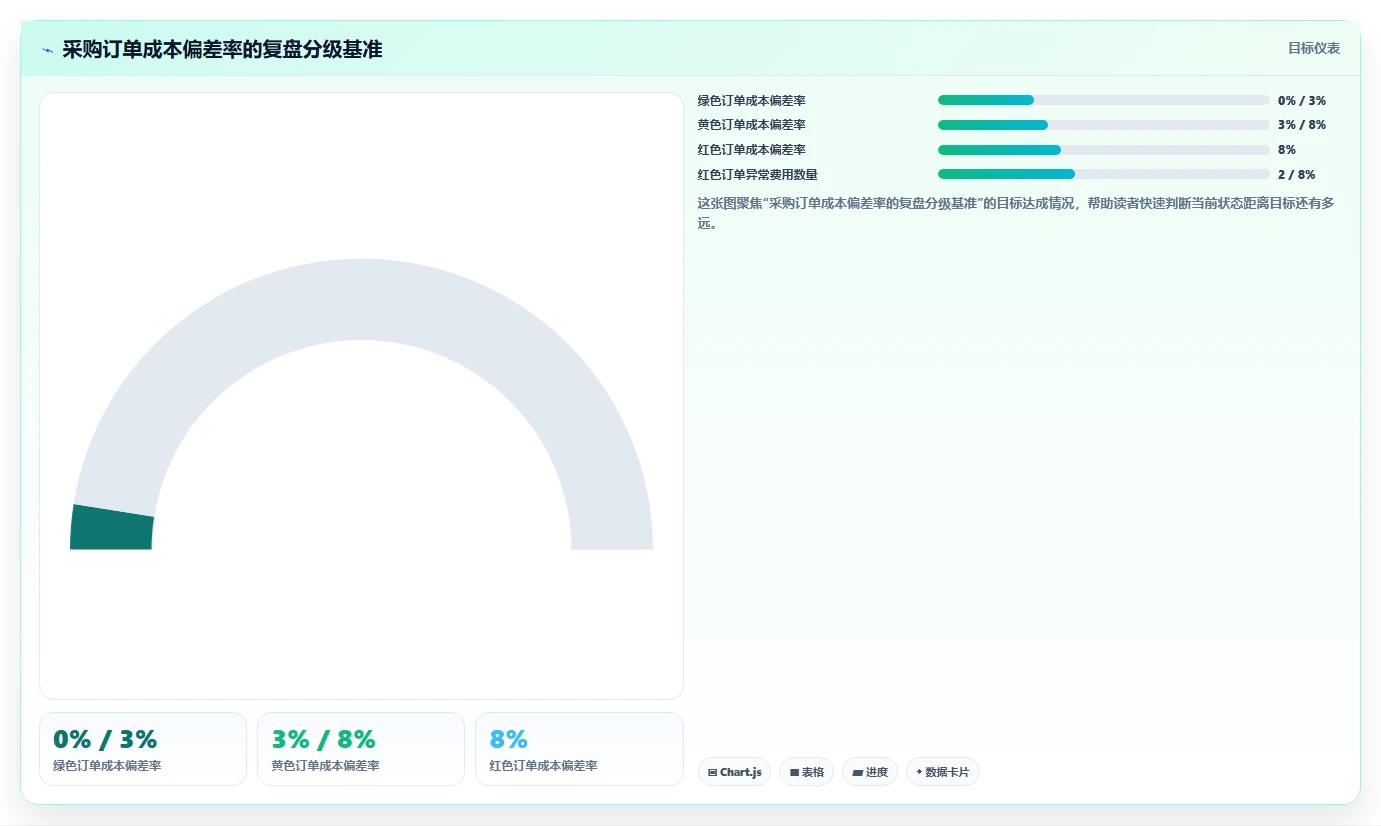Click the 3% / 8% data card
This screenshot has height=826, width=1381.
pyautogui.click(x=361, y=749)
